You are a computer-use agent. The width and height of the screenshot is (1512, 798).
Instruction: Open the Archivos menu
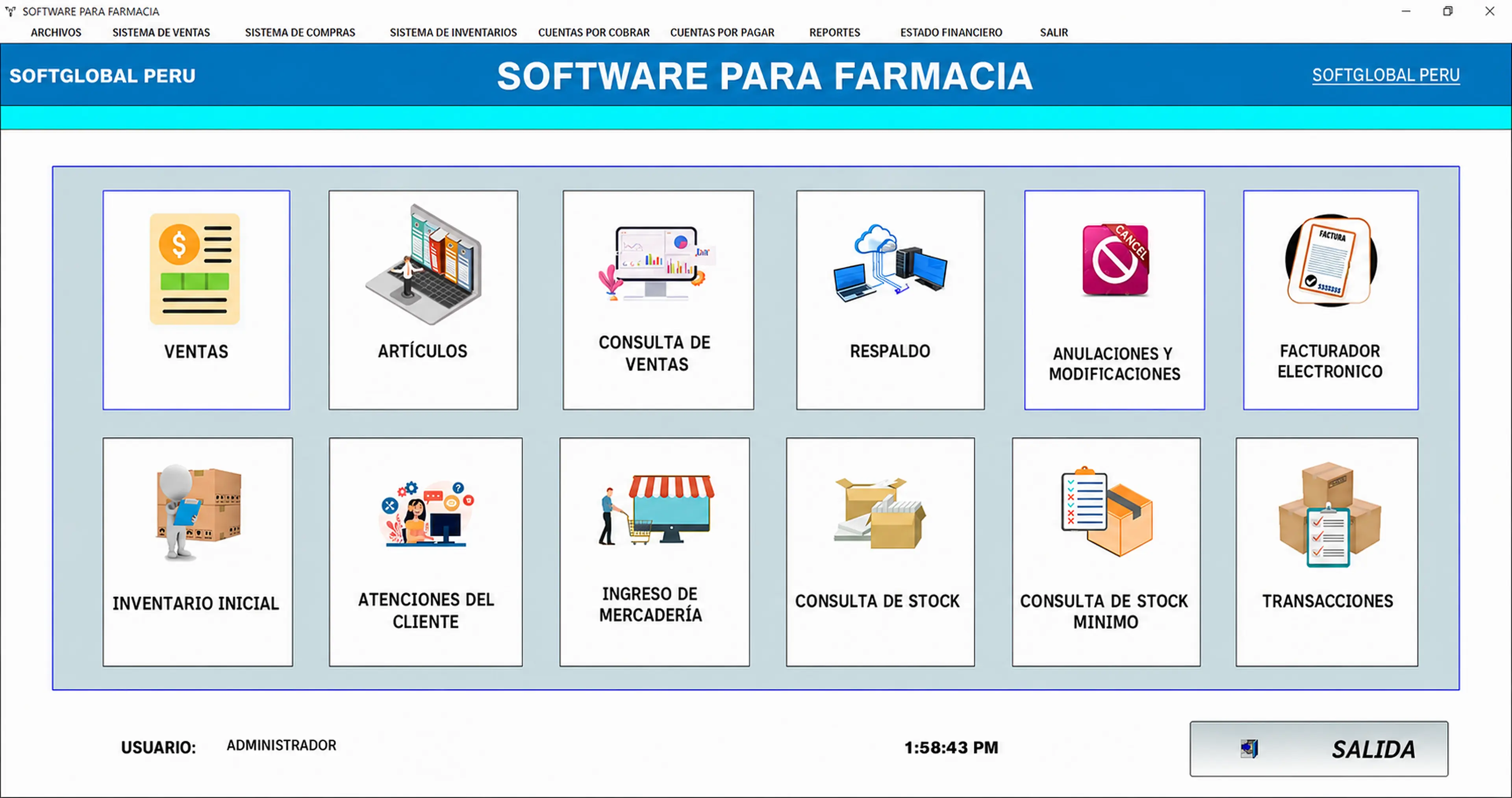pyautogui.click(x=56, y=32)
